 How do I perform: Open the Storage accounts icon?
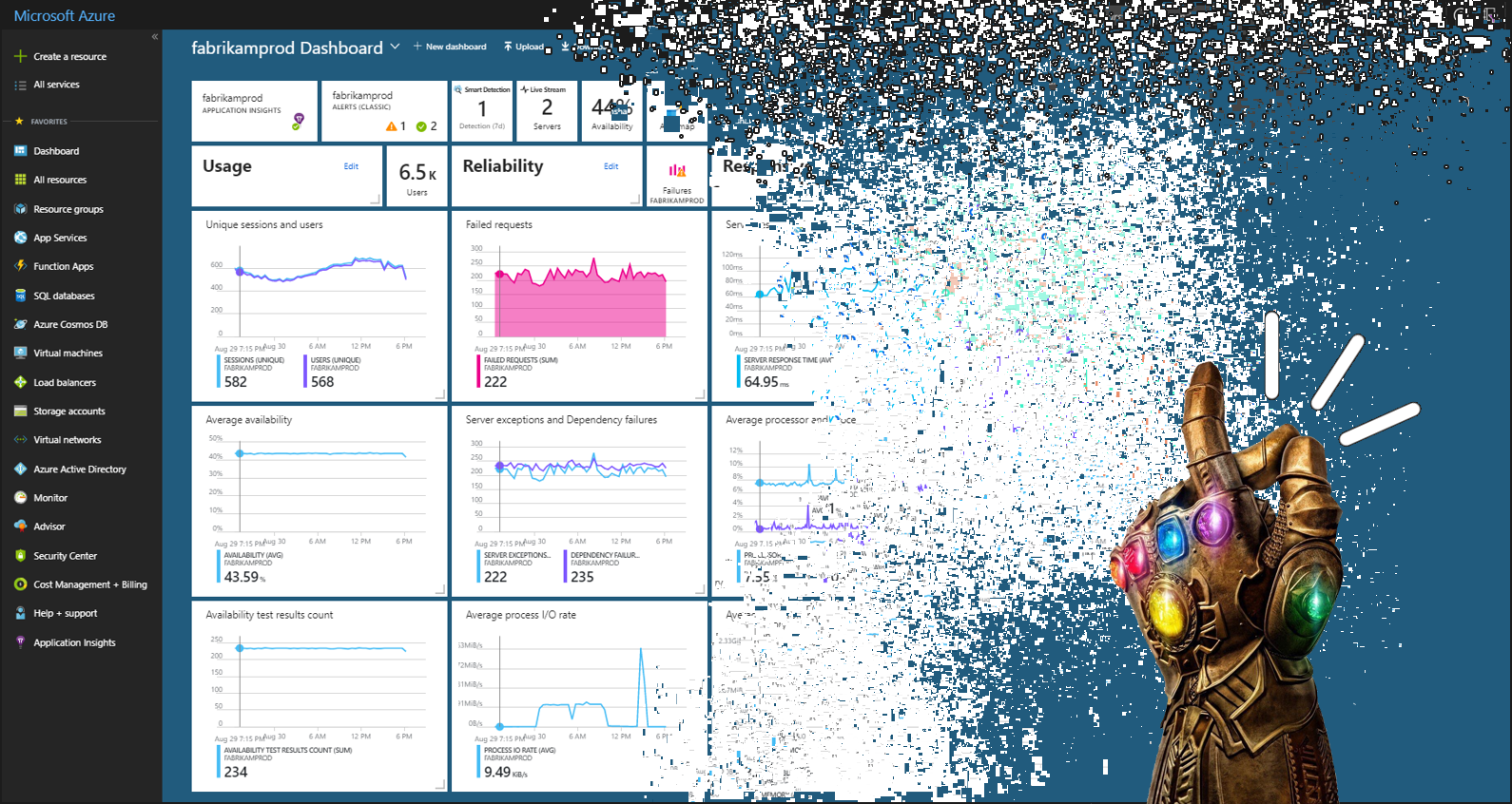(20, 412)
